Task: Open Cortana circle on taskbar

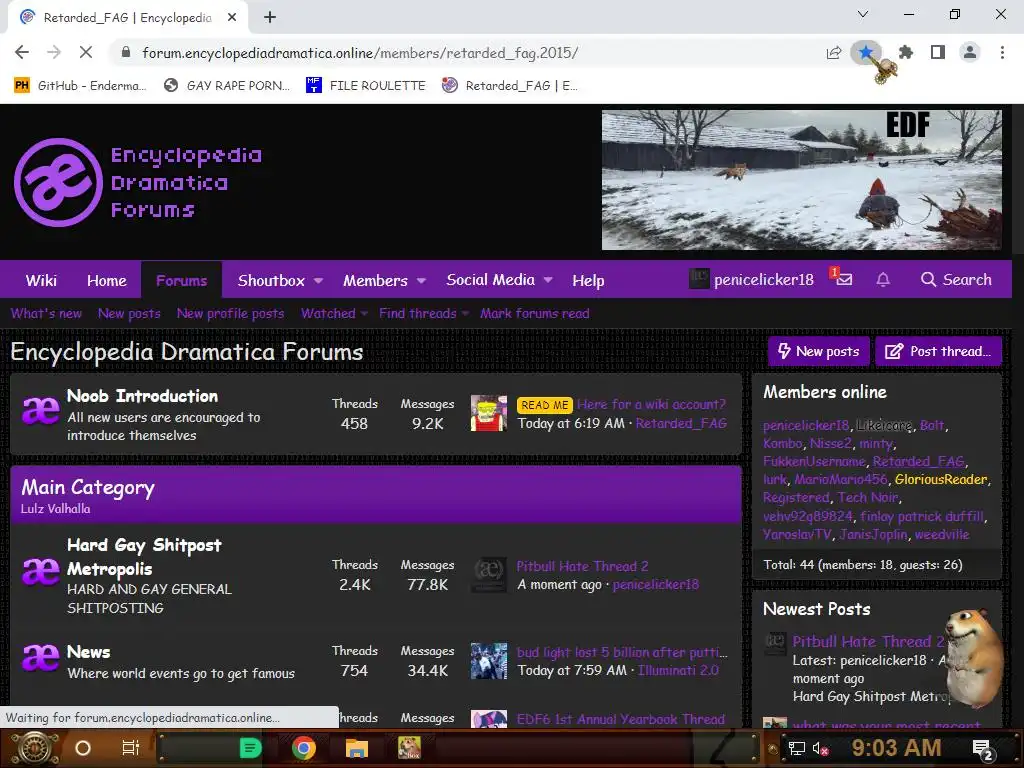Action: (83, 748)
